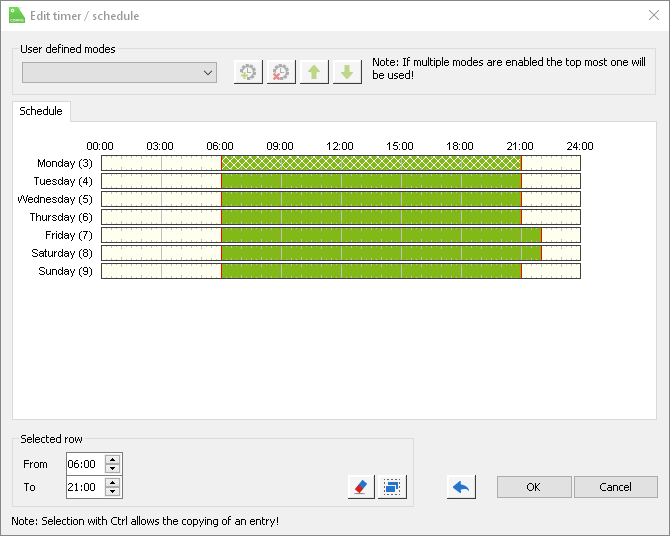Move the mode up with green arrow
Image resolution: width=670 pixels, height=536 pixels.
314,72
